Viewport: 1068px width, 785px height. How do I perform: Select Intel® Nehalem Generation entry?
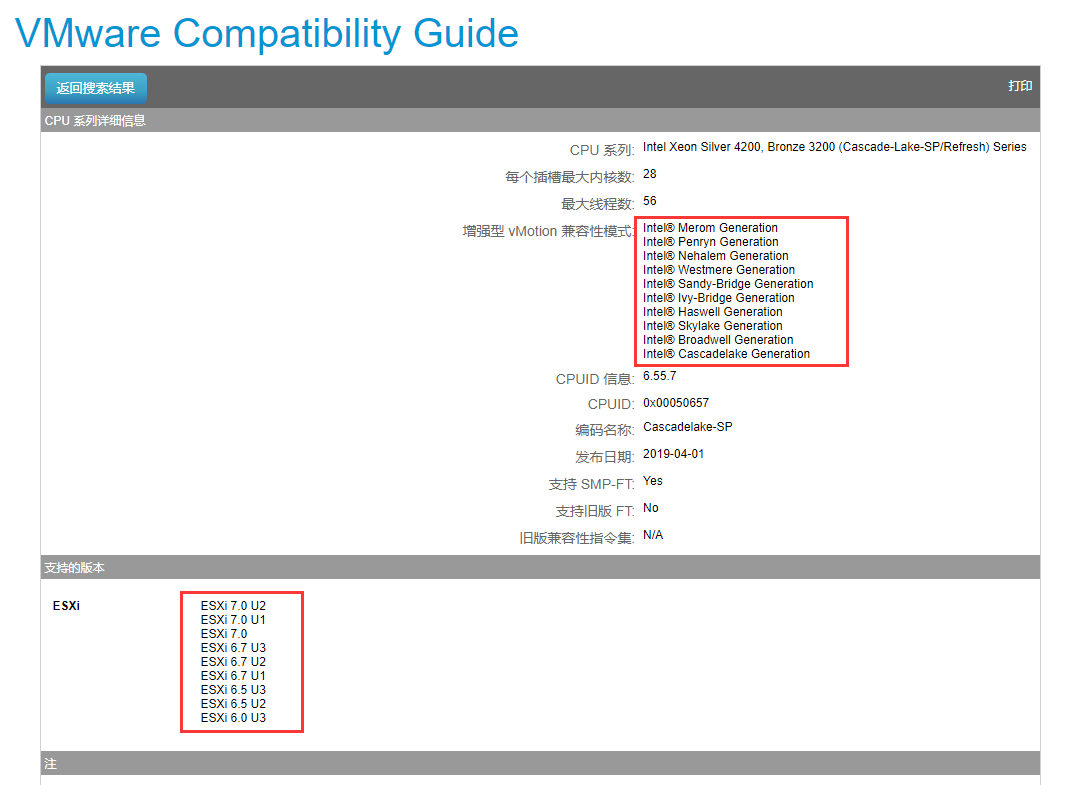[x=716, y=255]
